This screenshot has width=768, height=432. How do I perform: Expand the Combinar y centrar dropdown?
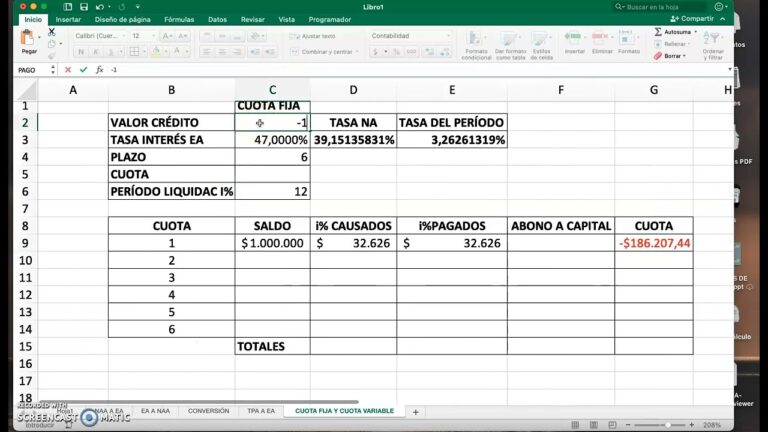(x=357, y=52)
